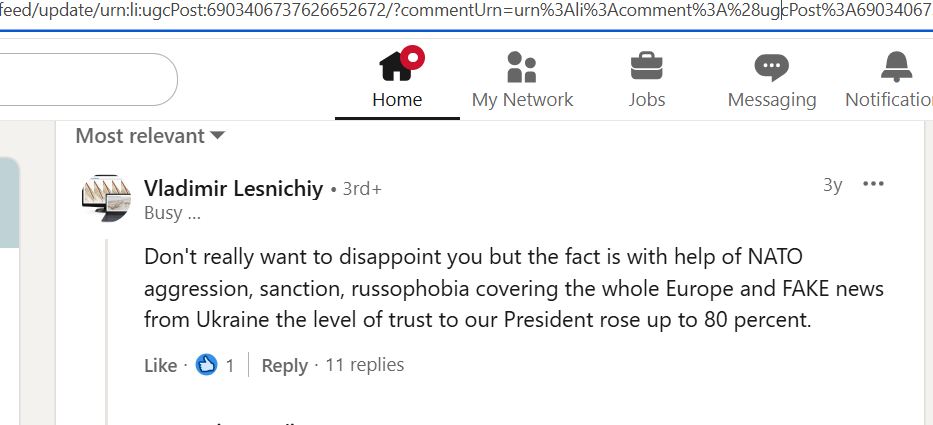This screenshot has width=933, height=425.
Task: Open My Network people icon
Action: [522, 67]
